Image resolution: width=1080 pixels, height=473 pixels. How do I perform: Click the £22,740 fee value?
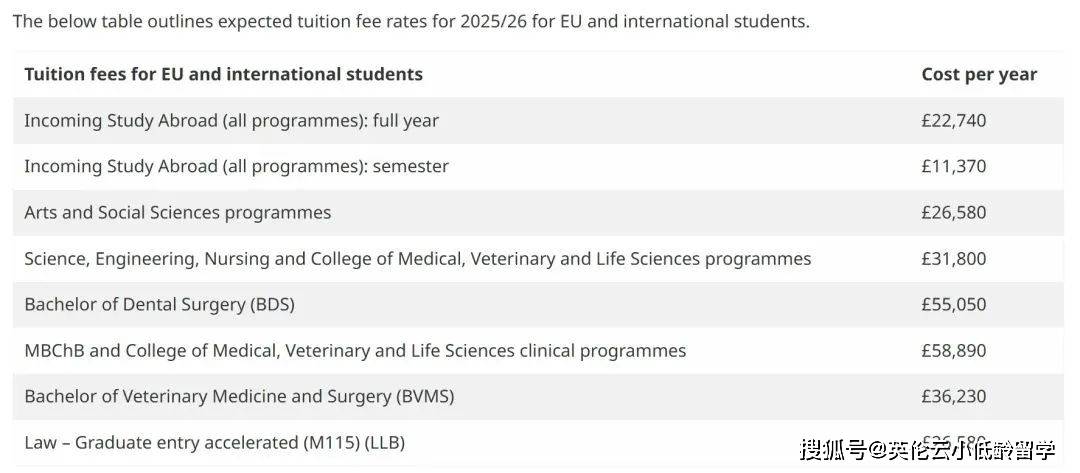click(954, 120)
